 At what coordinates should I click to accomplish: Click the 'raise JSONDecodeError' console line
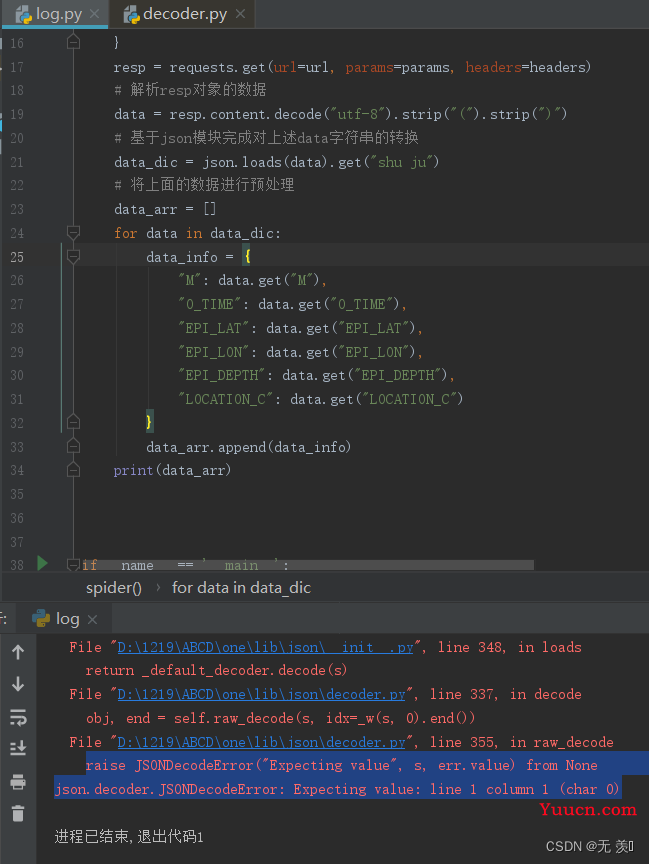tap(342, 765)
